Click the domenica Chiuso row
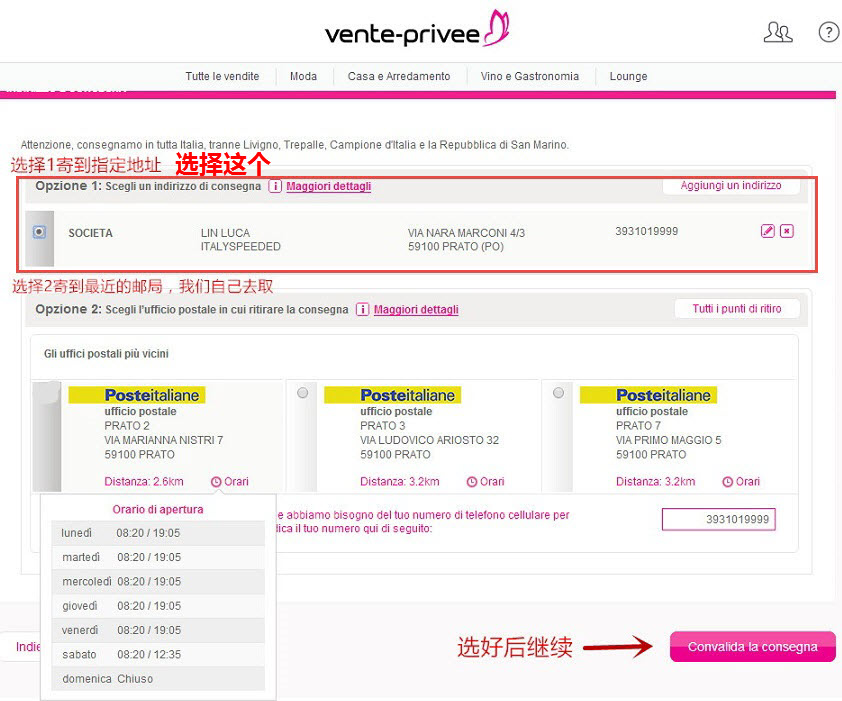The width and height of the screenshot is (842, 701). [x=158, y=679]
